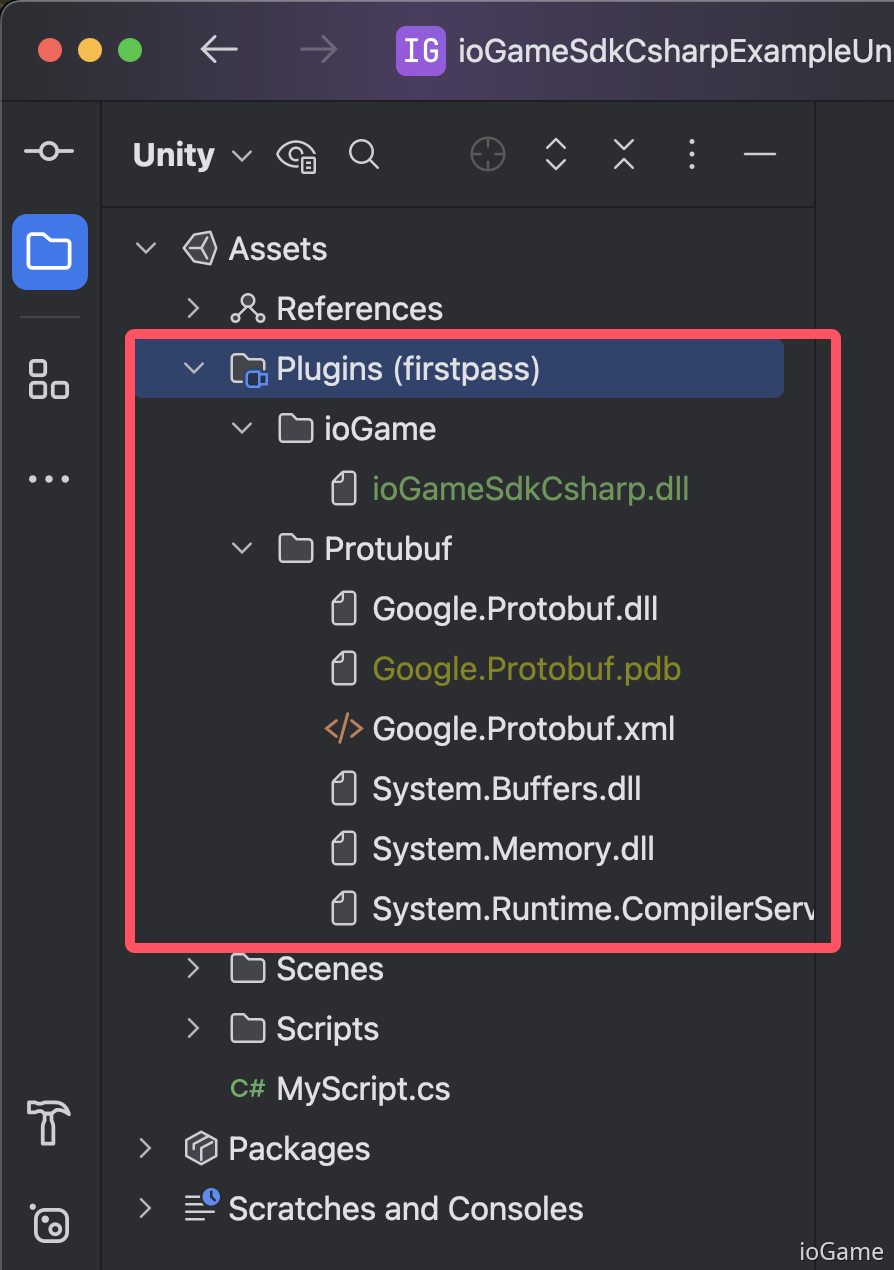Collapse the Plugins (firstpass) node
Viewport: 894px width, 1270px height.
194,368
